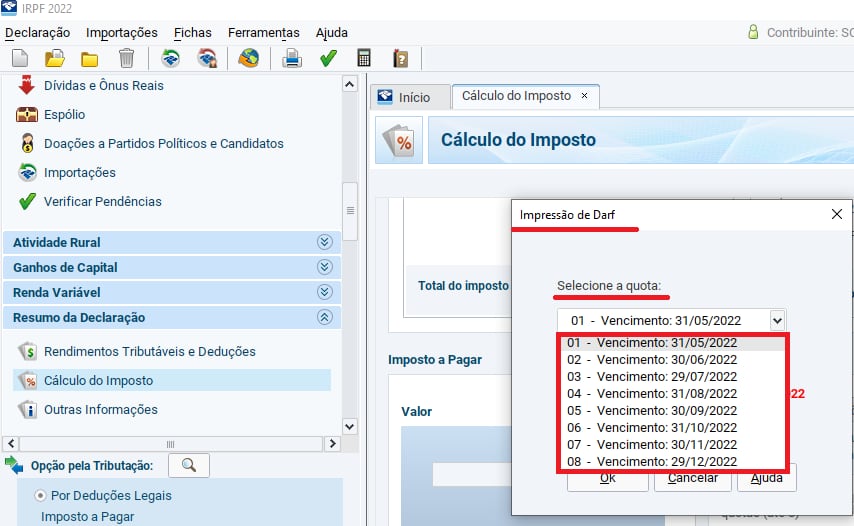Click the globe transmit icon in toolbar
Image resolution: width=854 pixels, height=526 pixels.
tap(248, 58)
